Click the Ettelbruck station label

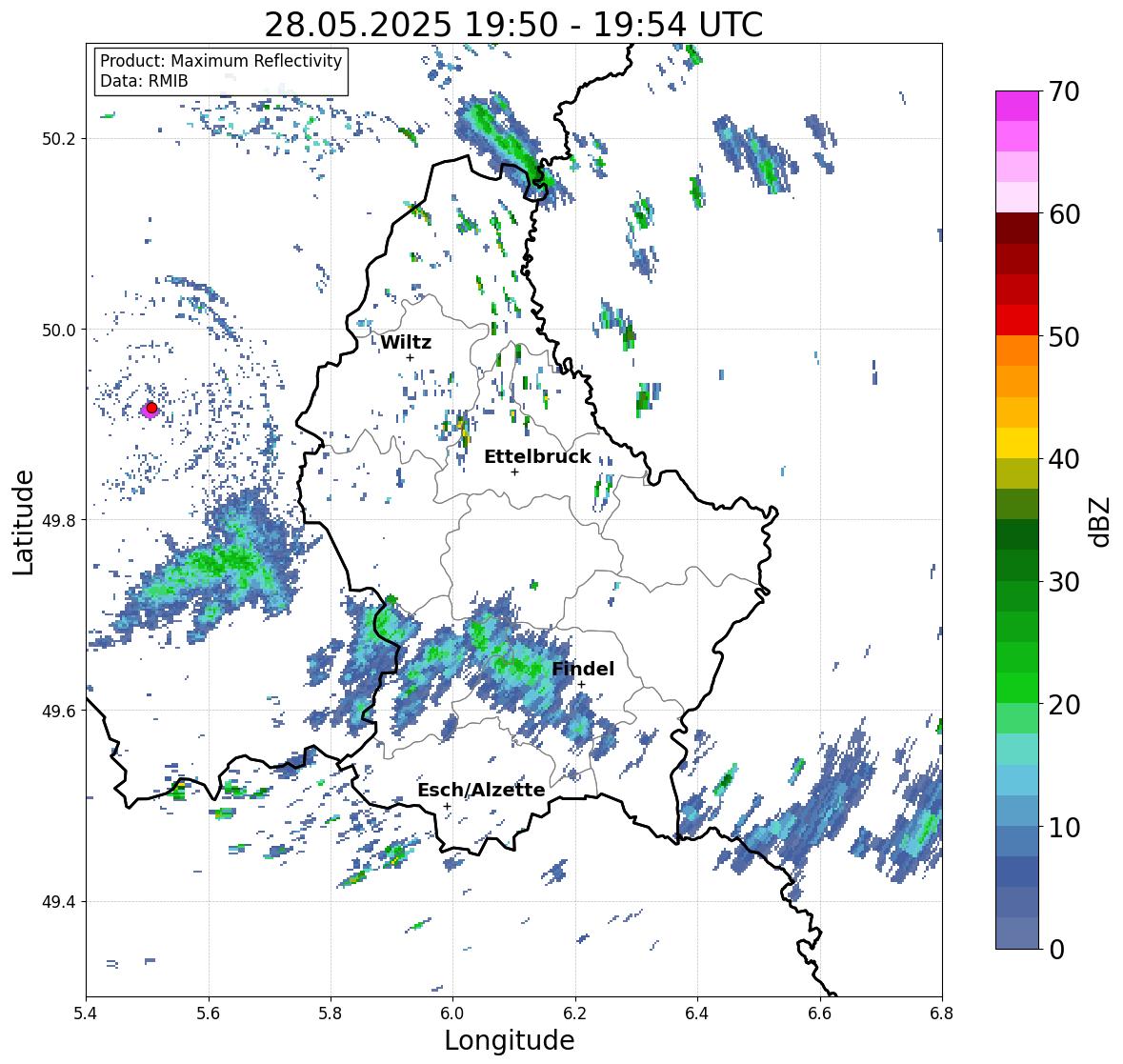[x=538, y=456]
